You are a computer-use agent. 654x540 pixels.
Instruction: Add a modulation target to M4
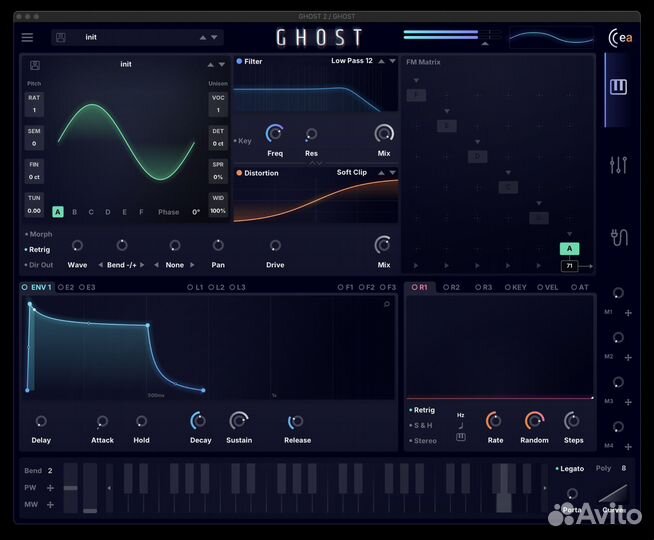coord(628,447)
